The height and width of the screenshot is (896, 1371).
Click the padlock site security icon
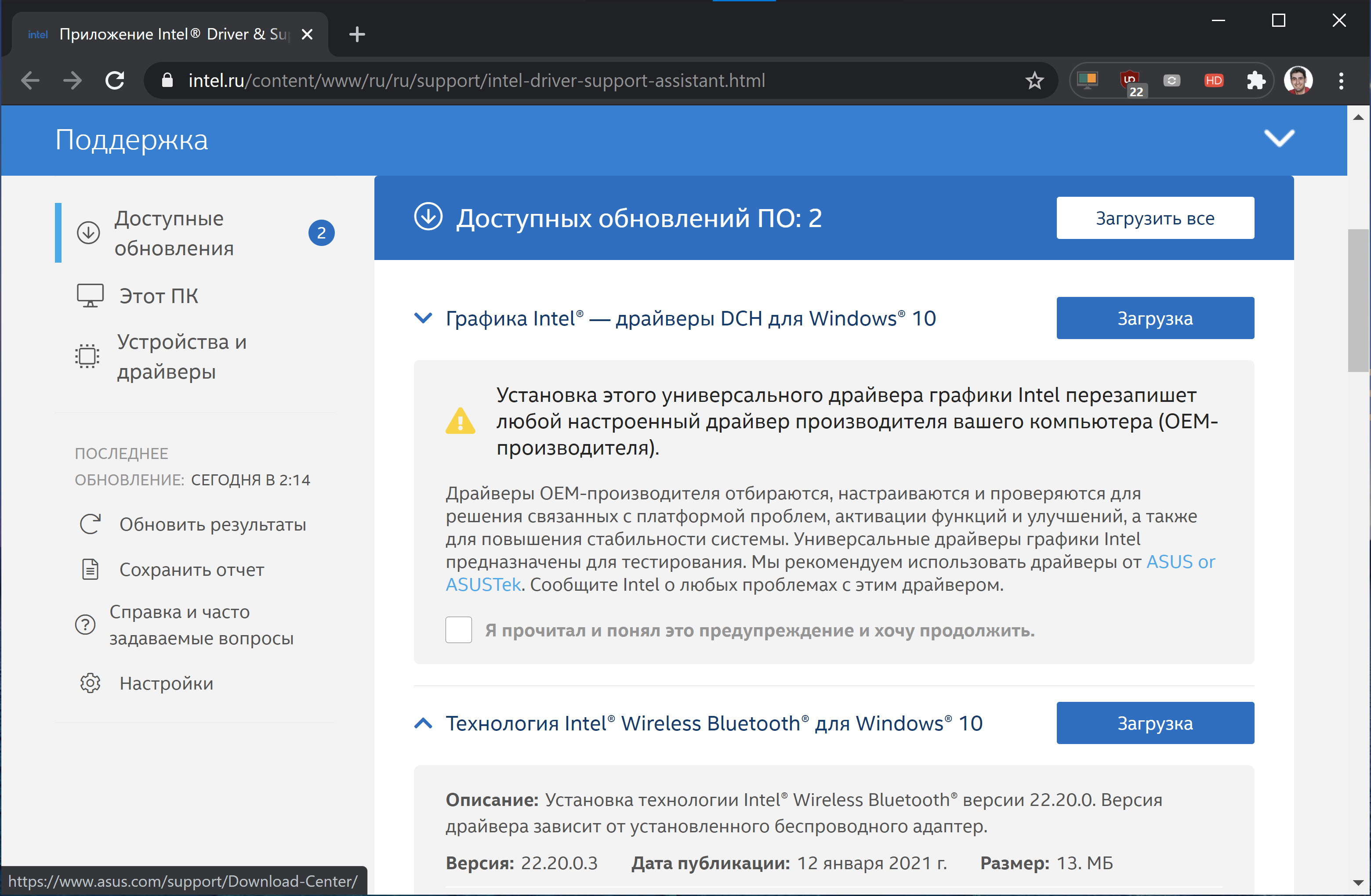point(167,80)
